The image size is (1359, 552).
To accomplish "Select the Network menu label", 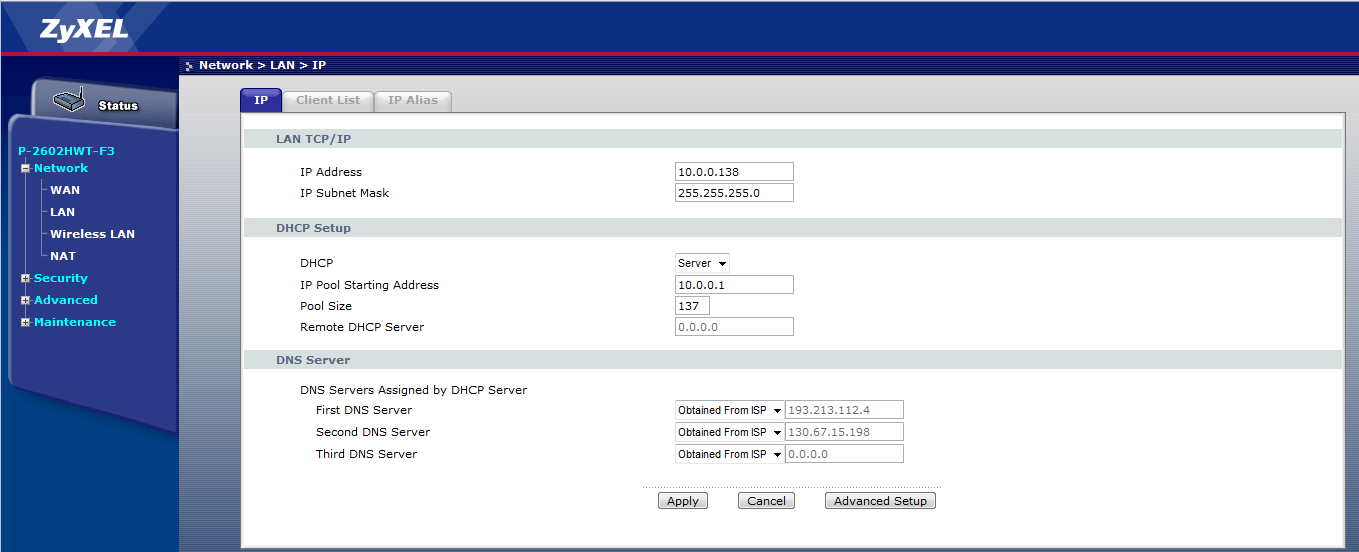I will point(61,168).
